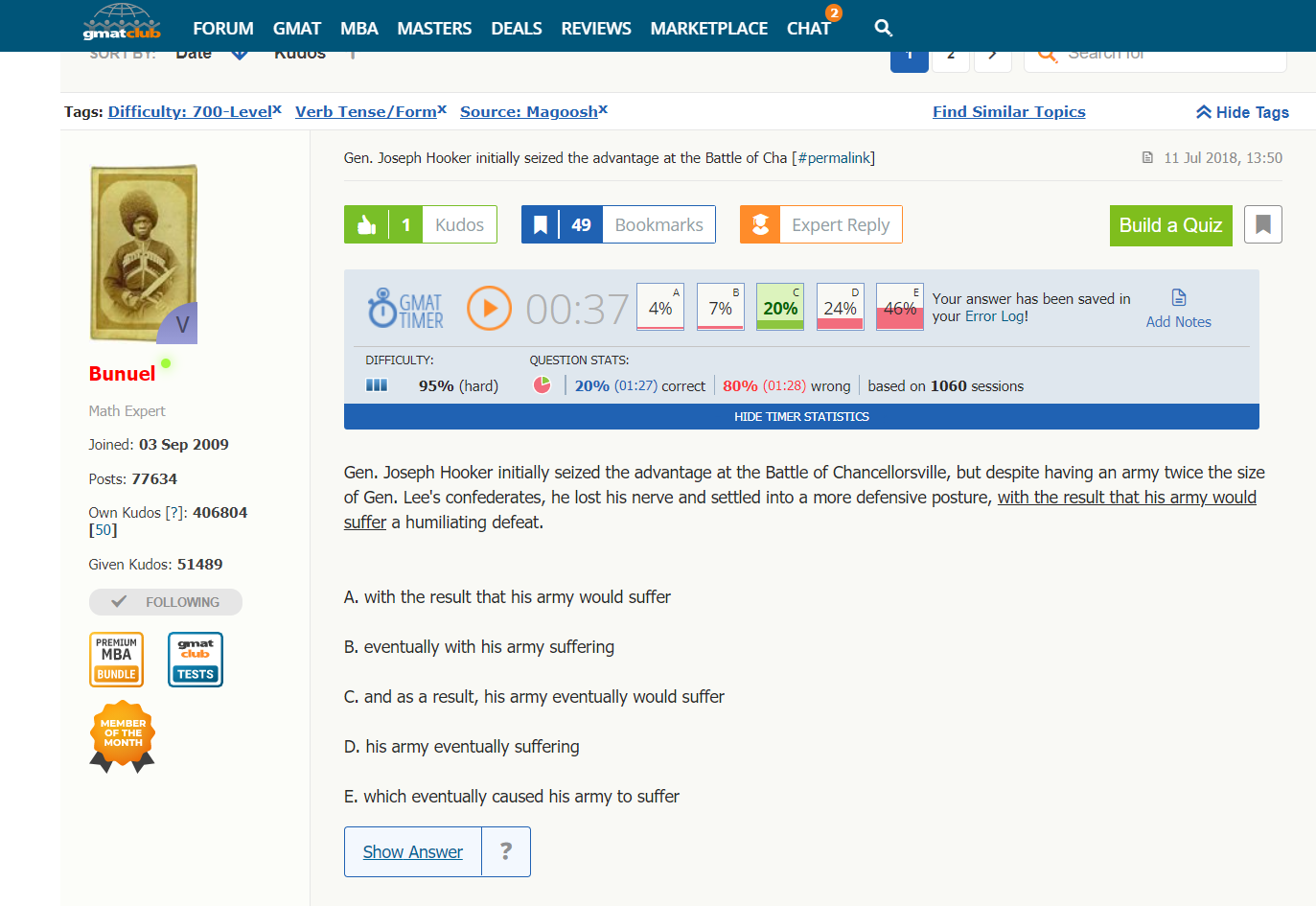Click the gray bookmark icon beside Build a Quiz
This screenshot has width=1316, height=906.
1262,225
